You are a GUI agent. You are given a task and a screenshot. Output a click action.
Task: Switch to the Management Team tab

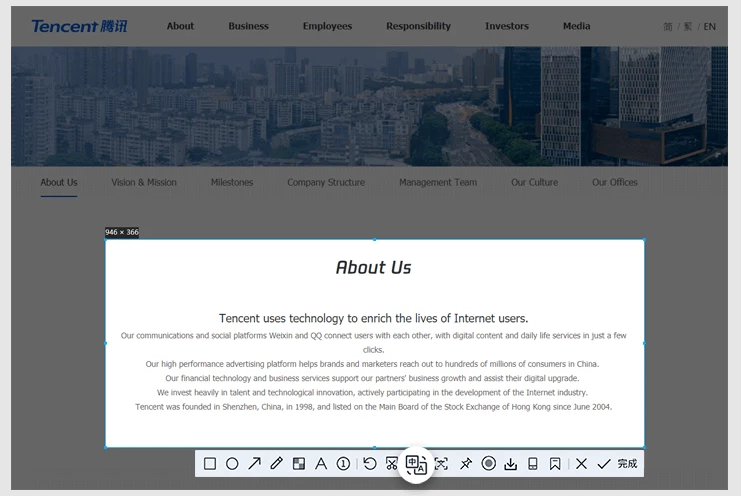coord(438,183)
